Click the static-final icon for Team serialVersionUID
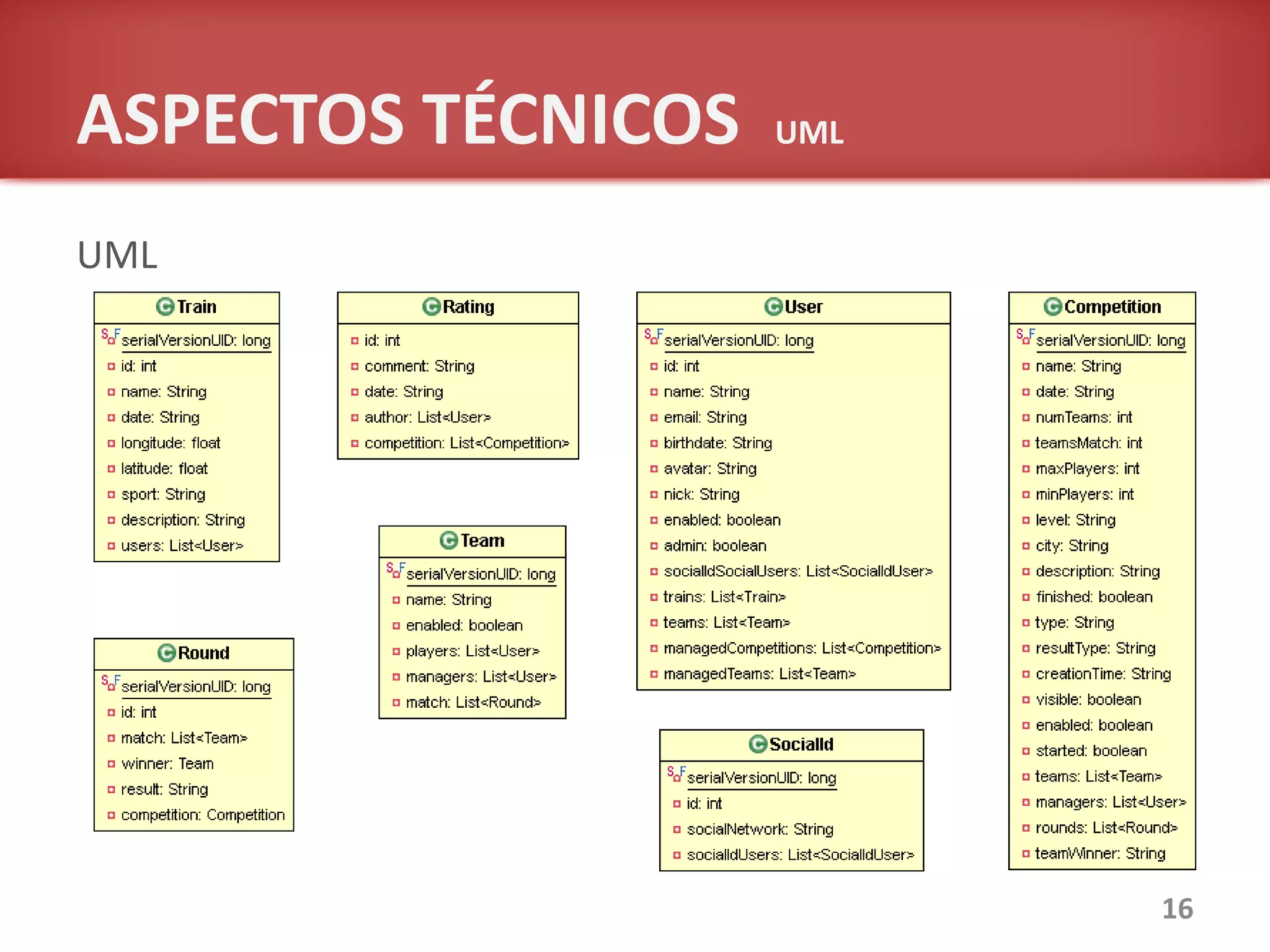This screenshot has height=952, width=1270. tap(395, 570)
